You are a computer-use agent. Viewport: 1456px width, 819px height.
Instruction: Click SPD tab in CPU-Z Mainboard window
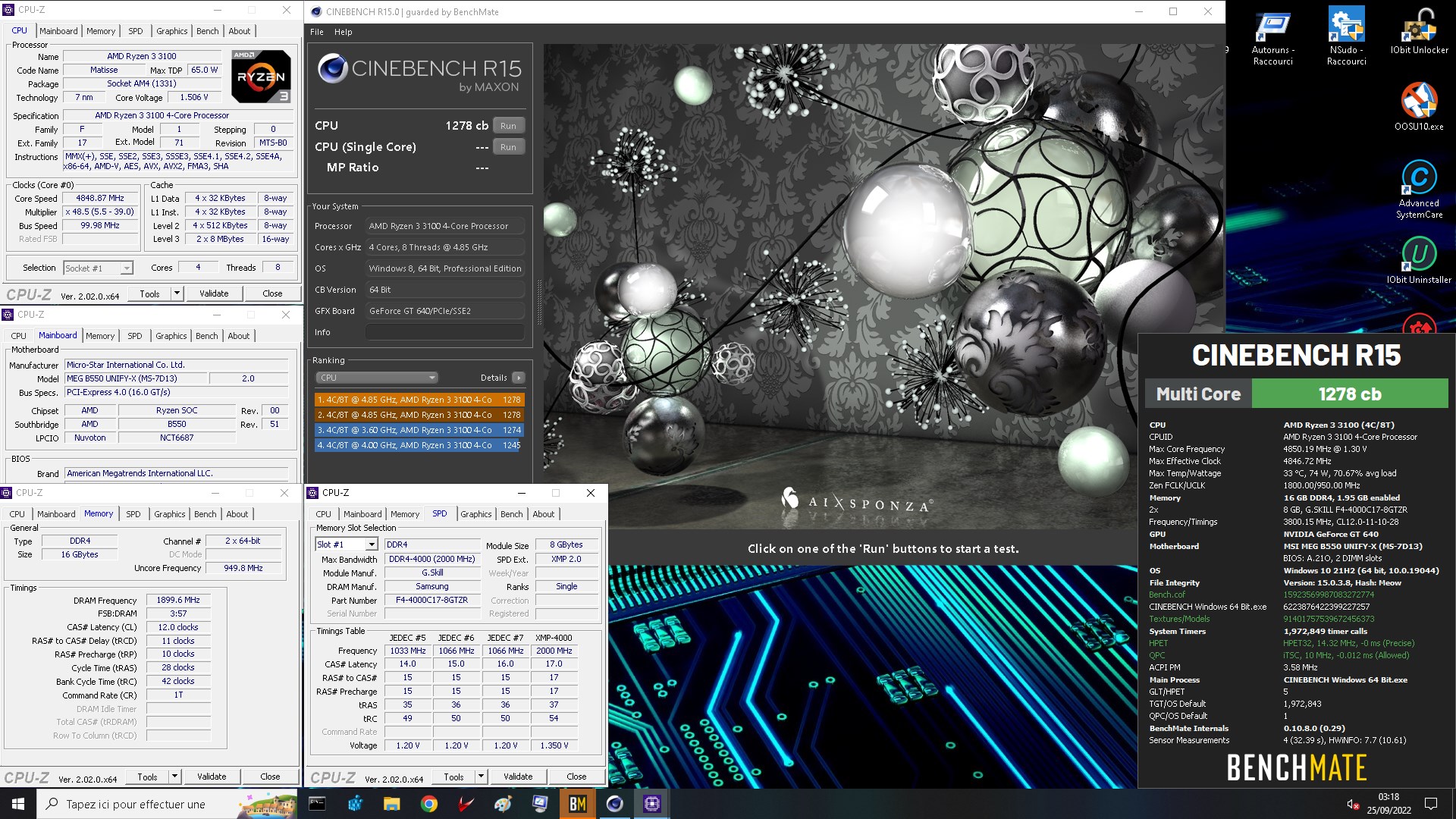[x=134, y=336]
